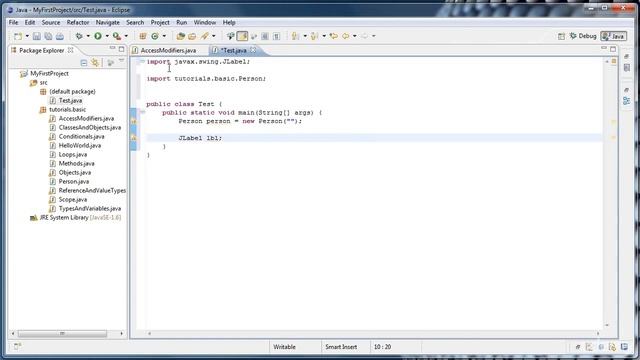
Task: Click the New file wizard icon
Action: click(18, 36)
